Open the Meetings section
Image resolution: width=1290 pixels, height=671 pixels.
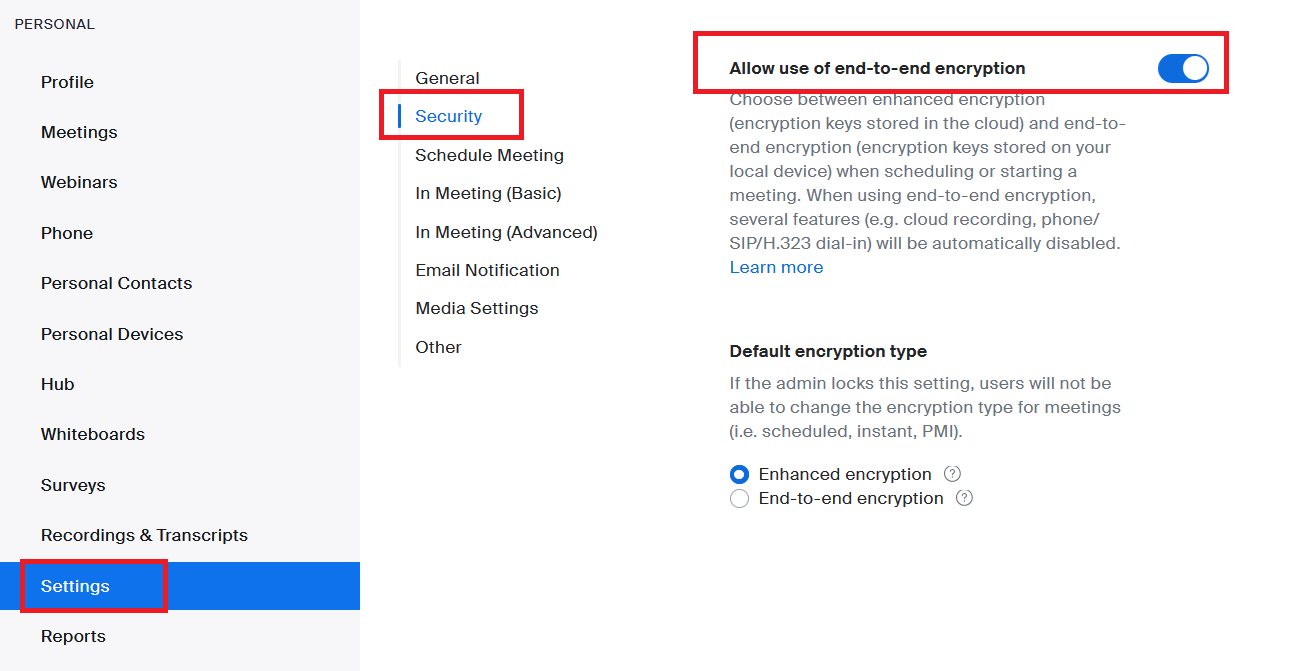coord(78,132)
